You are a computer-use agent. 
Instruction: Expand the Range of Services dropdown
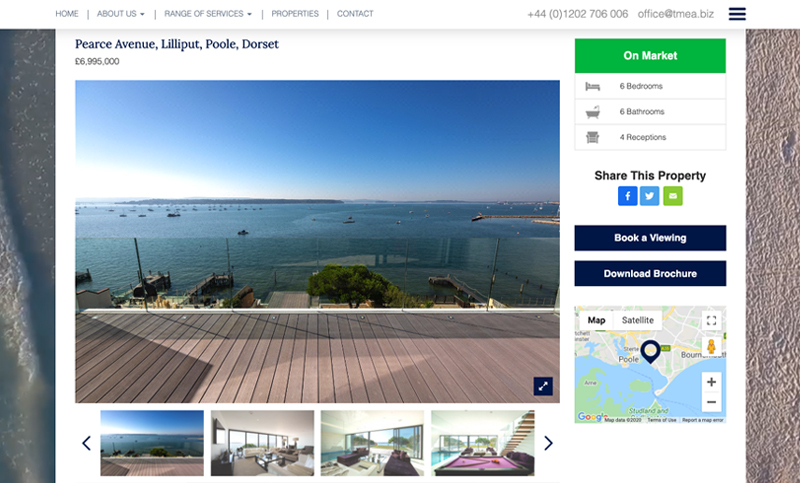[208, 14]
